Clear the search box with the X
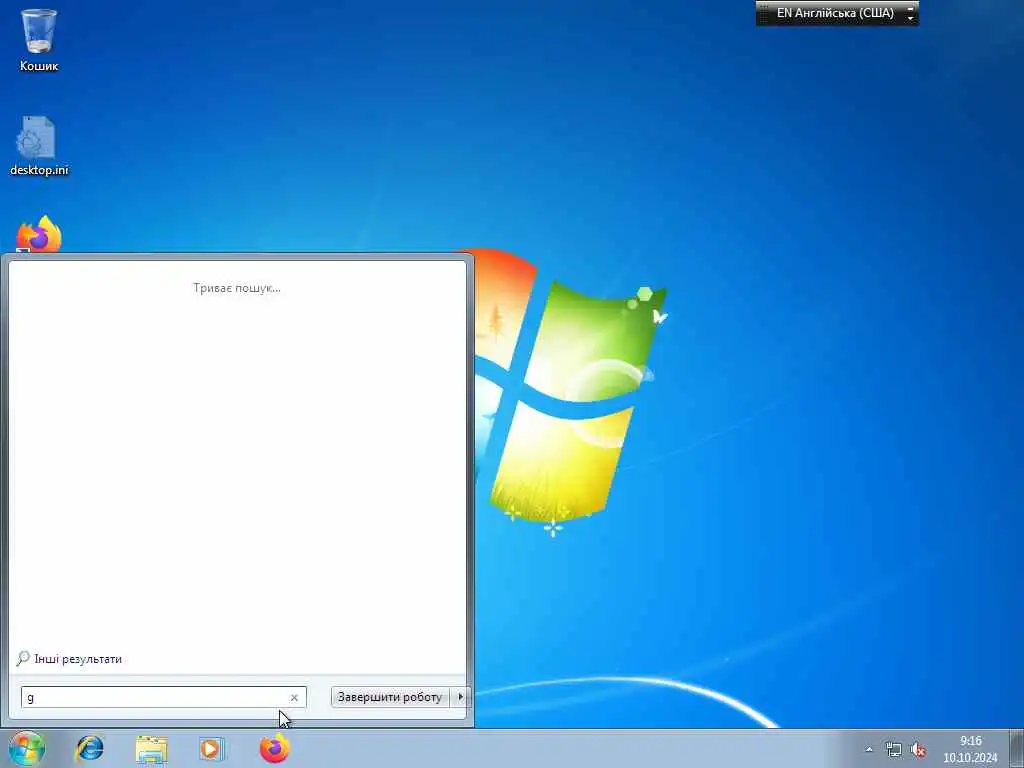 coord(294,697)
